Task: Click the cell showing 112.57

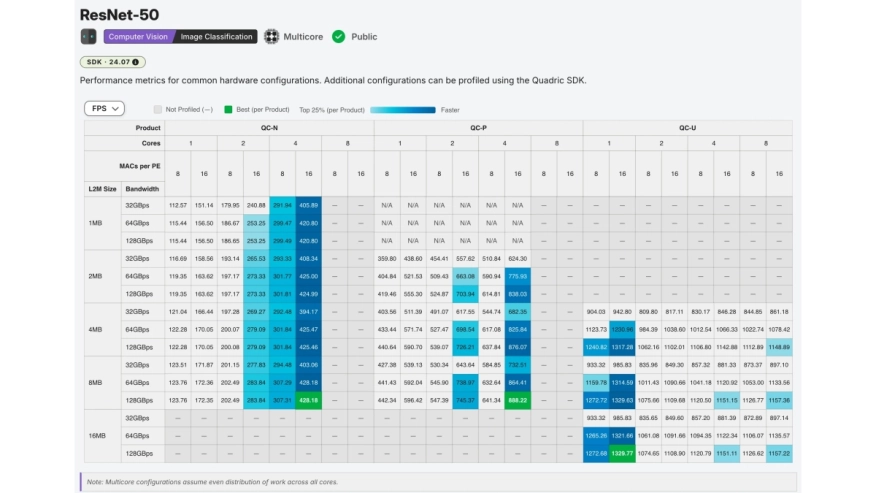Action: 178,205
